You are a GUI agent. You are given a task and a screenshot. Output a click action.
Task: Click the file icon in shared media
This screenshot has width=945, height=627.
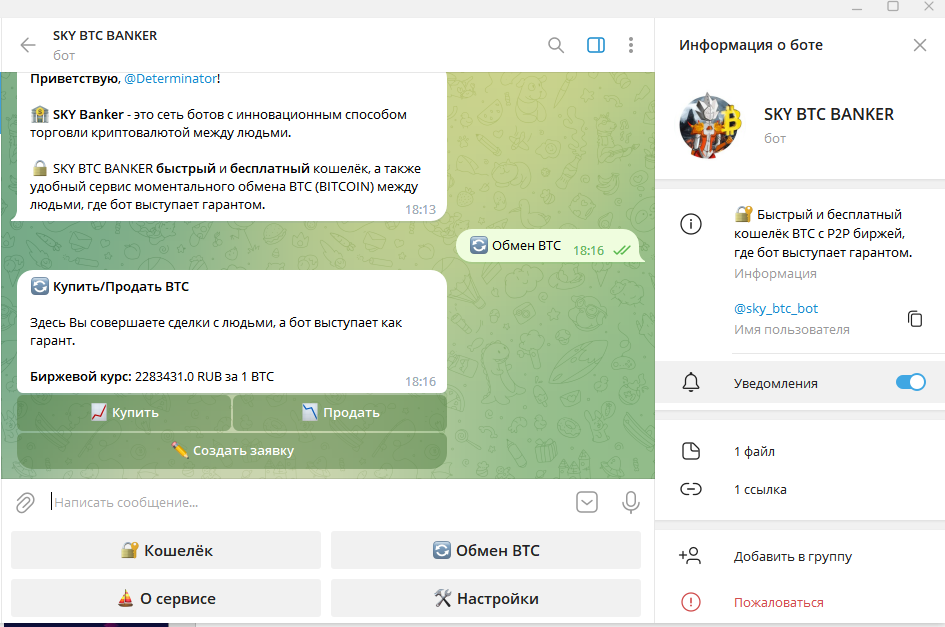pyautogui.click(x=691, y=451)
